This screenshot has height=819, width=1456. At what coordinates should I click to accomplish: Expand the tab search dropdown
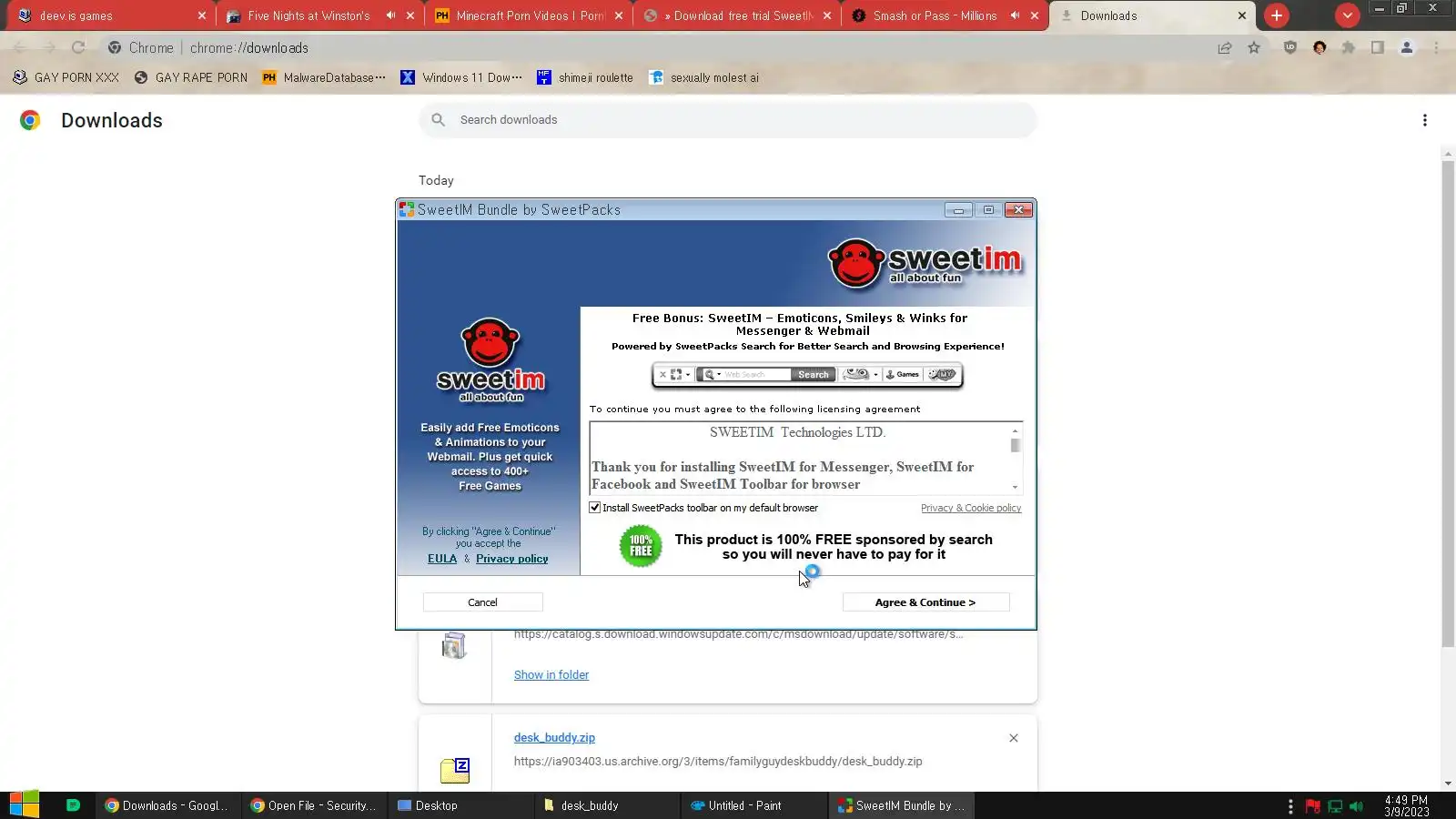click(x=1347, y=15)
